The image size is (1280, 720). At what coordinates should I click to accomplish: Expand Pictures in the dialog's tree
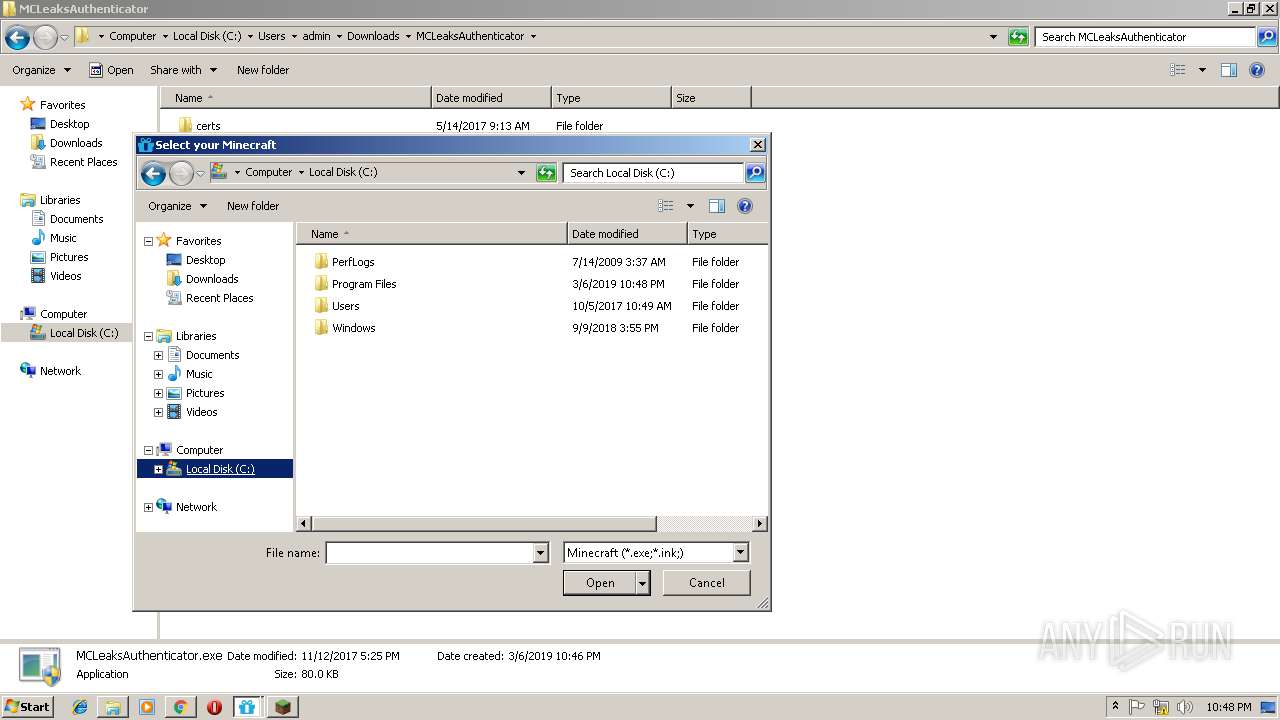(158, 393)
